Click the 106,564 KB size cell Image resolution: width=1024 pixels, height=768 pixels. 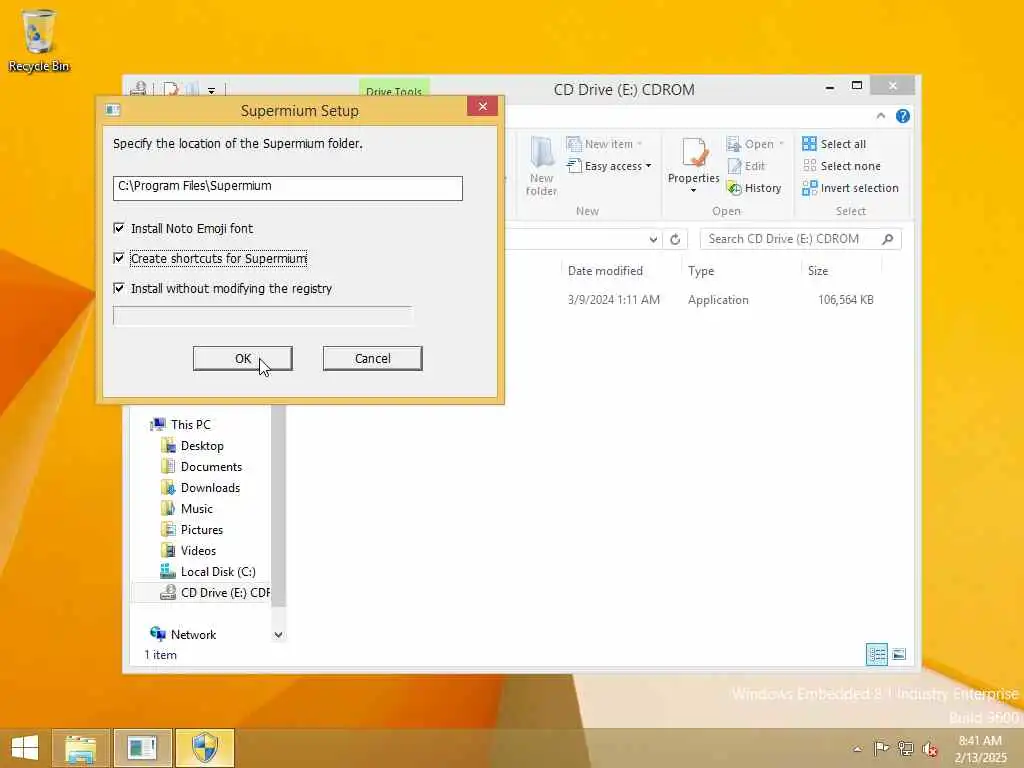pos(846,300)
